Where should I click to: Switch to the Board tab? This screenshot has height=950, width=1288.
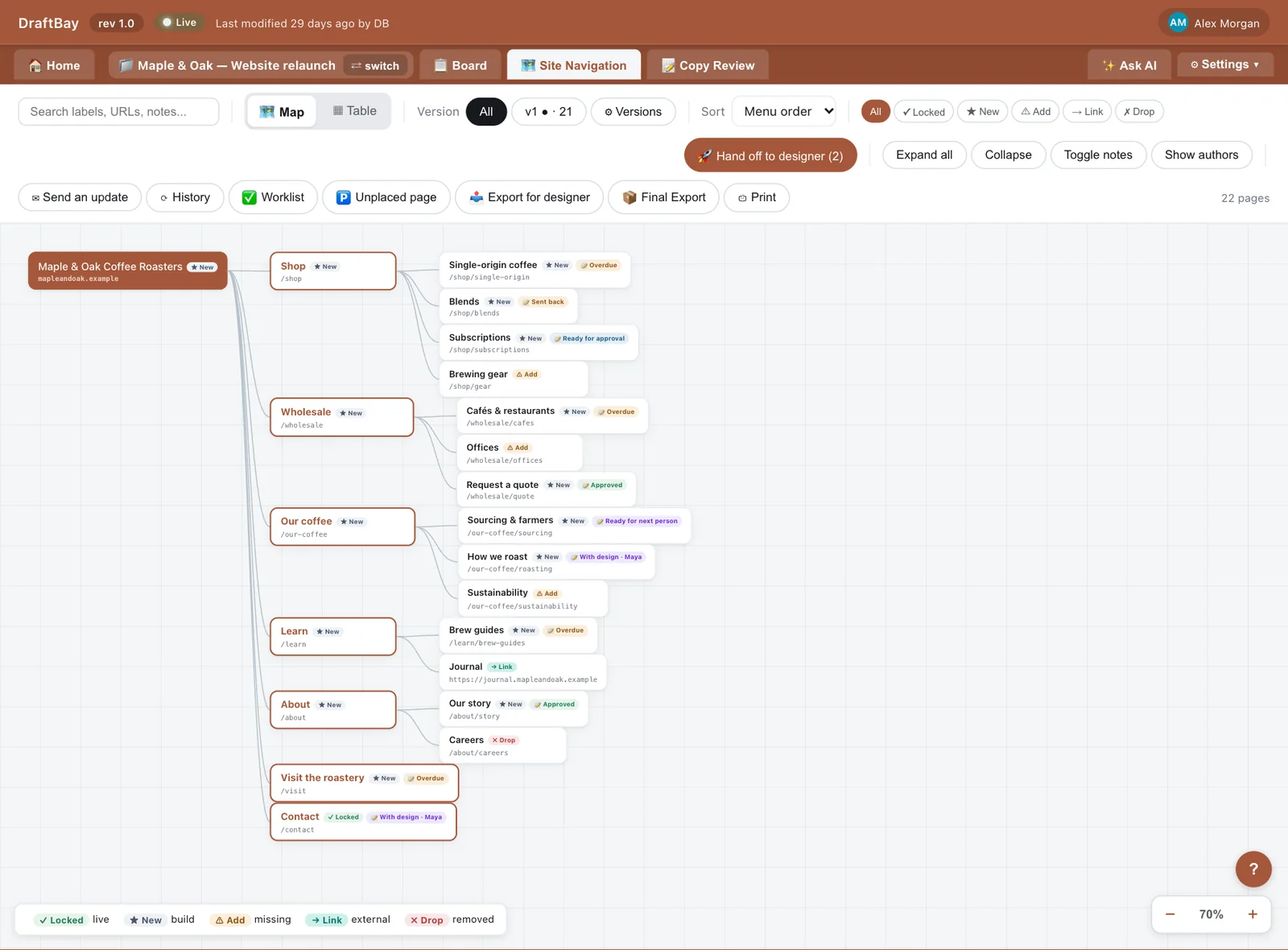[460, 65]
